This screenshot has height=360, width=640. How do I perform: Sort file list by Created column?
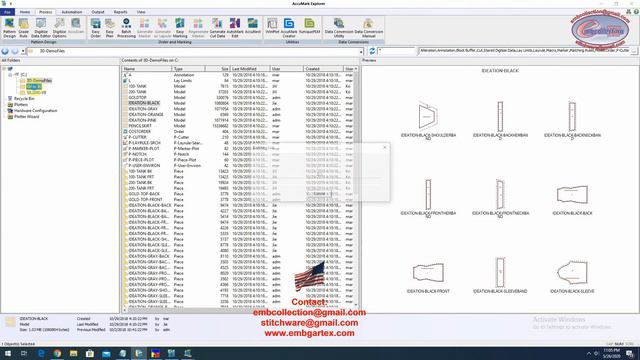coord(323,69)
